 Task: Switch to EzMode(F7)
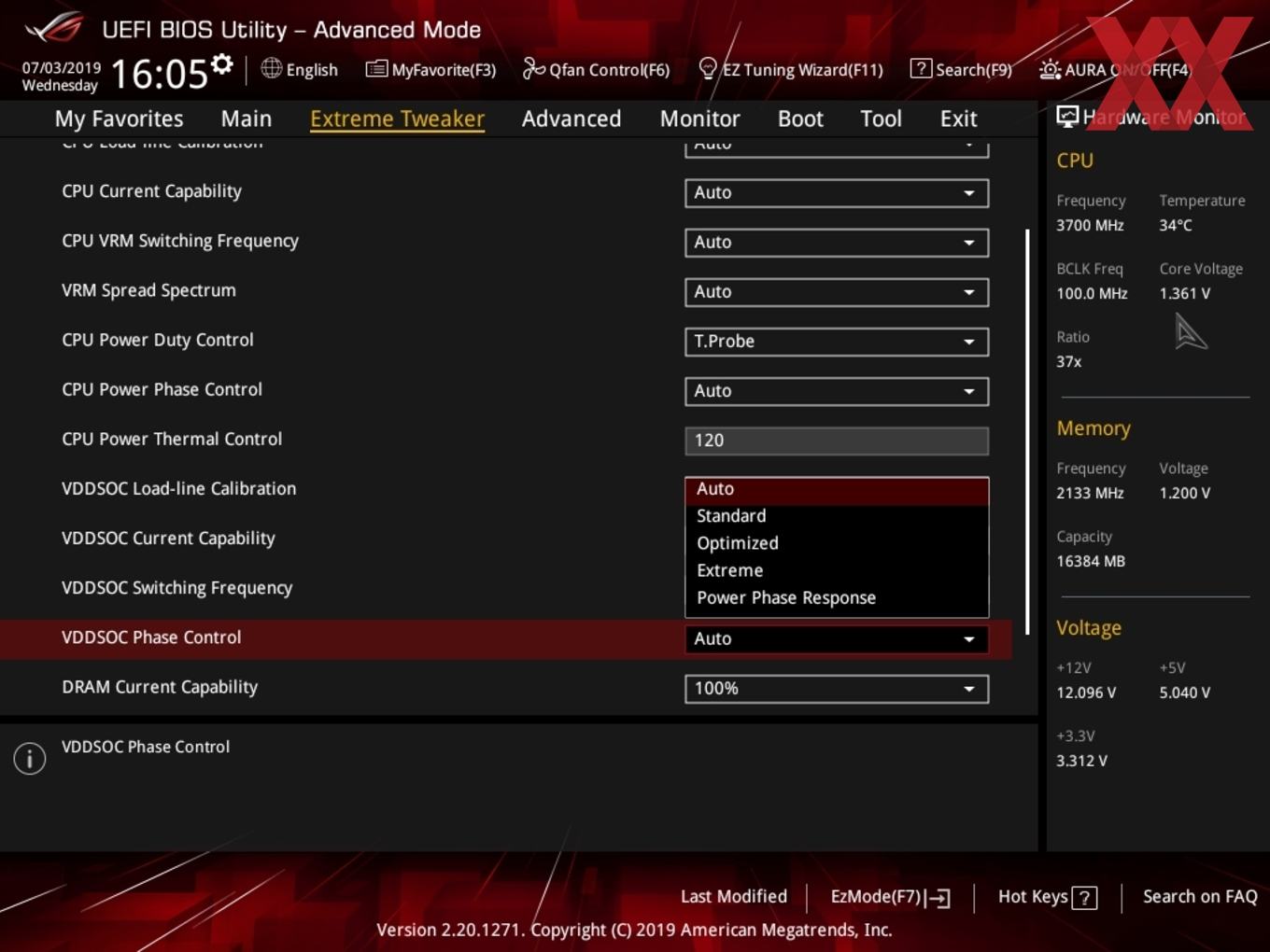coord(890,897)
